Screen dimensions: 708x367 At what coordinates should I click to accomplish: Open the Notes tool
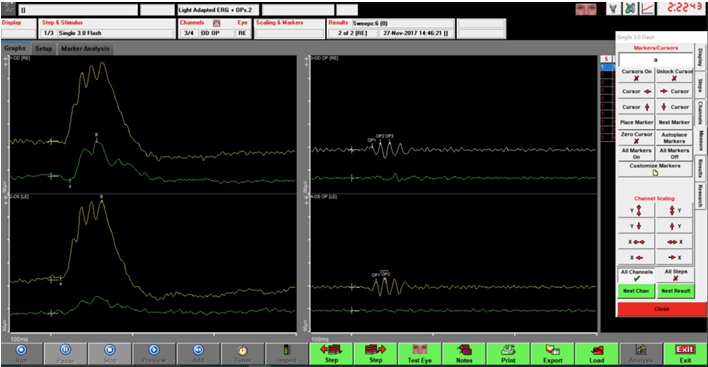pos(464,353)
